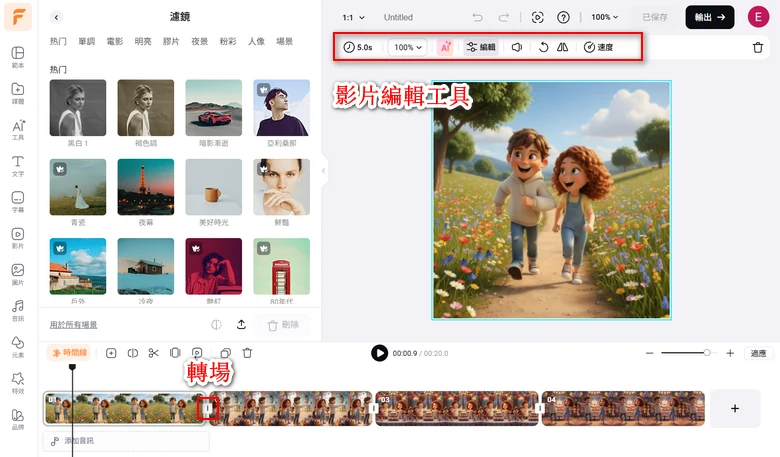Open the 100% canvas zoom dropdown in top bar
This screenshot has width=780, height=457.
click(604, 17)
